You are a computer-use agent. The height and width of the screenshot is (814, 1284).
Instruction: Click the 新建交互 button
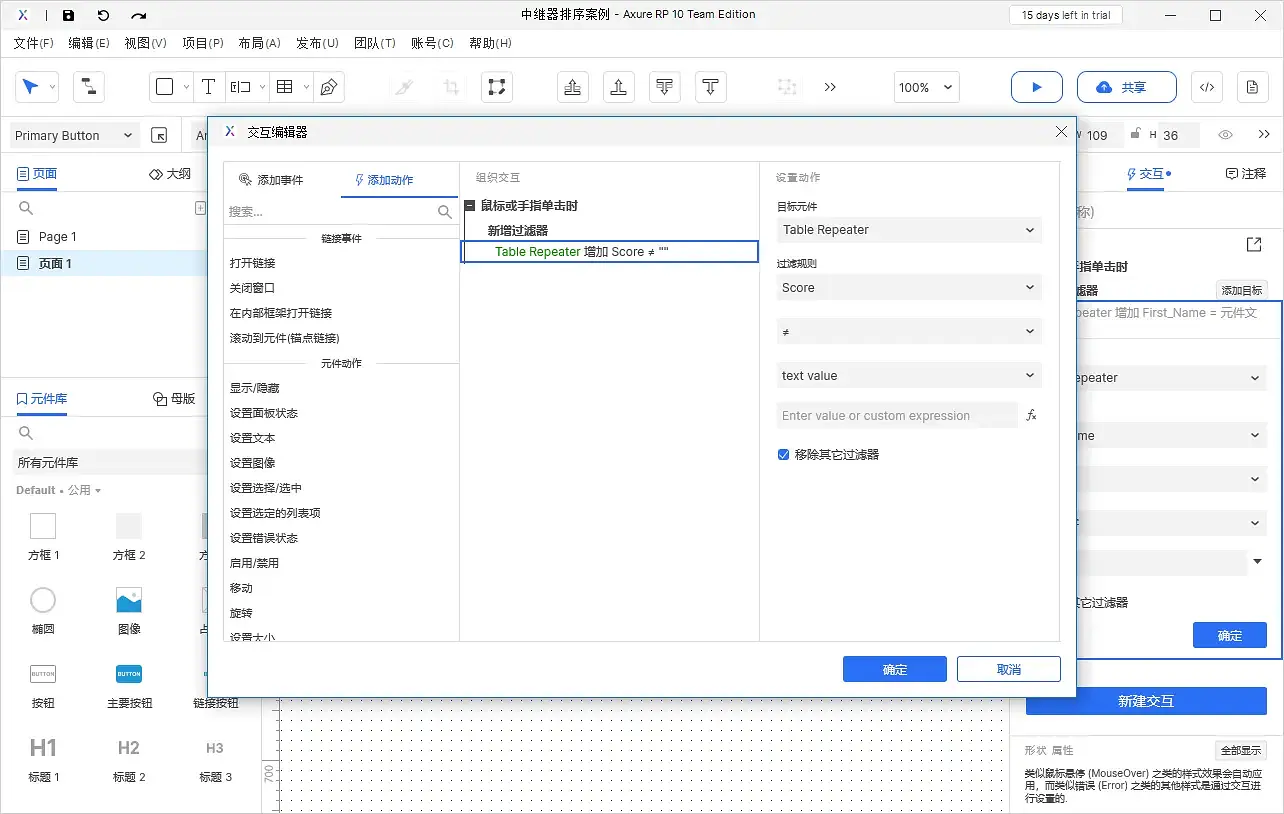point(1146,701)
